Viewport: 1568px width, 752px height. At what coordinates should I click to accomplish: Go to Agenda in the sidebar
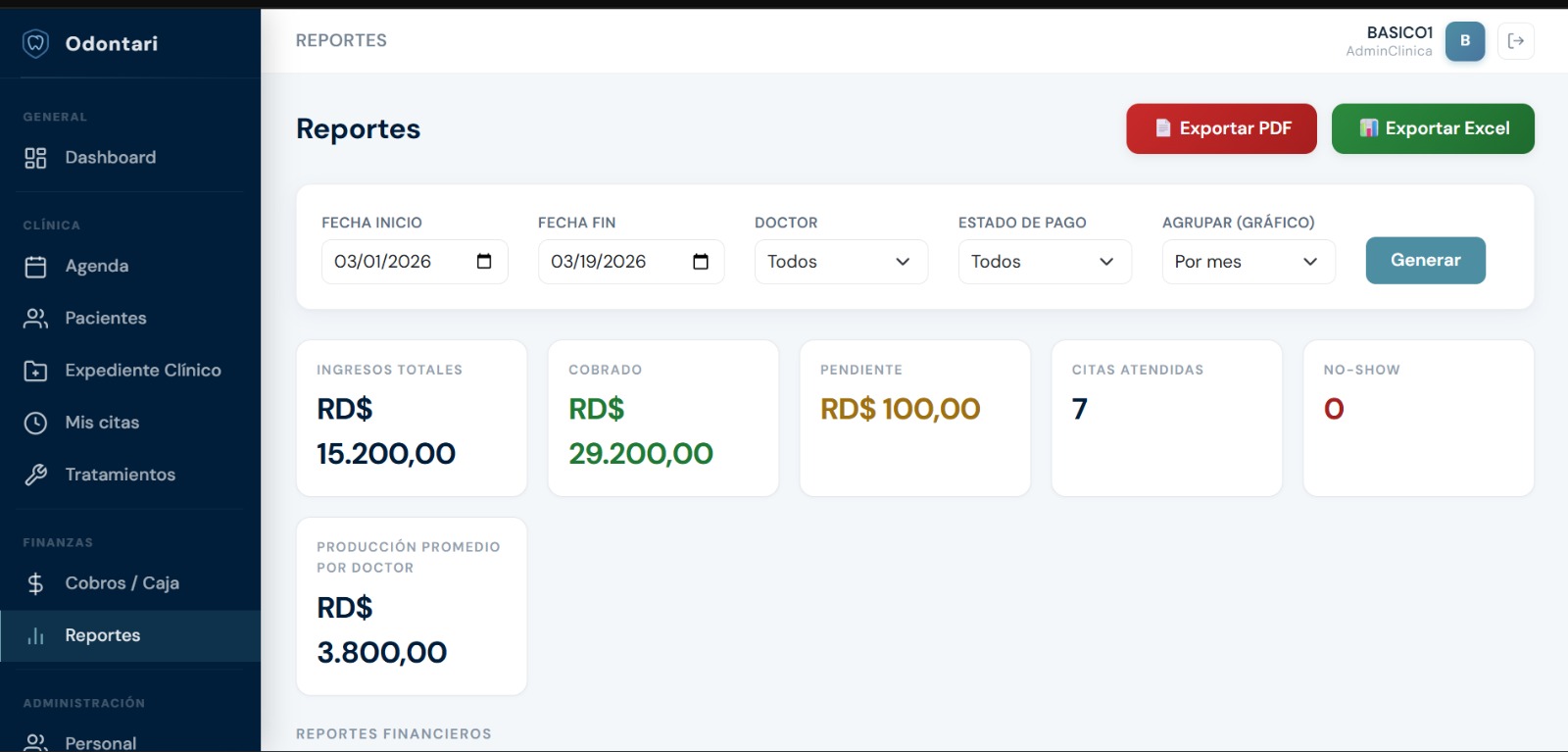[96, 266]
